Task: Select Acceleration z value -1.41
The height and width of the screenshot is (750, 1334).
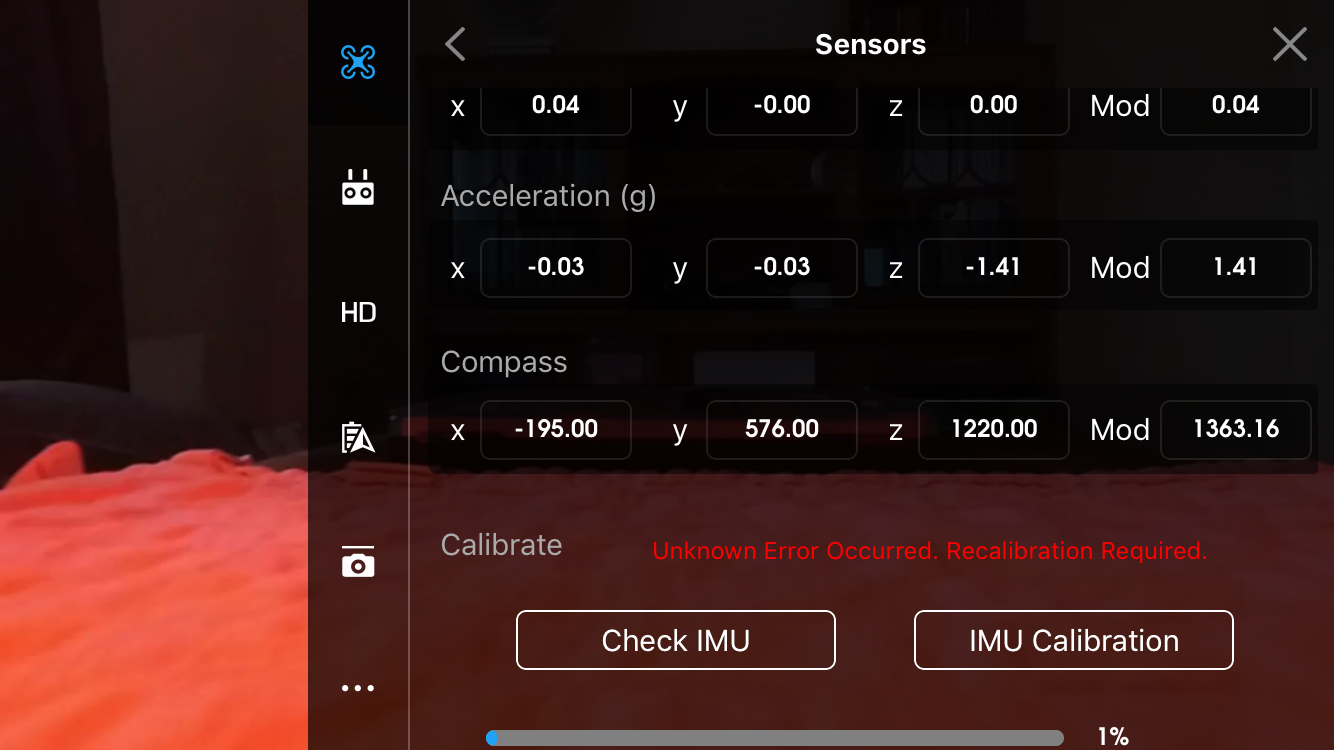Action: coord(993,267)
